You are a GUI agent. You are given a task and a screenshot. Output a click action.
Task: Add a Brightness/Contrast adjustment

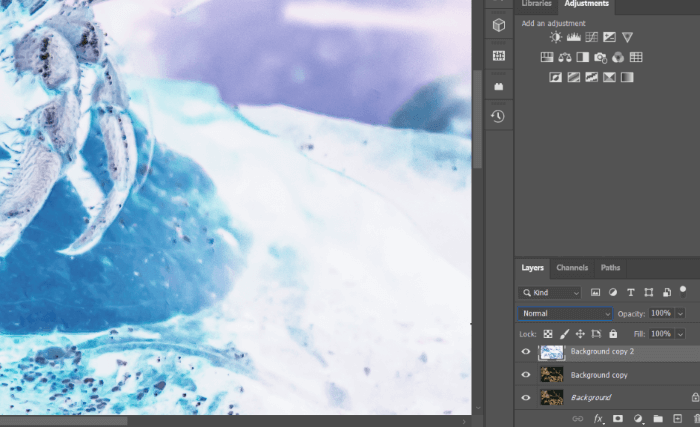pyautogui.click(x=556, y=38)
